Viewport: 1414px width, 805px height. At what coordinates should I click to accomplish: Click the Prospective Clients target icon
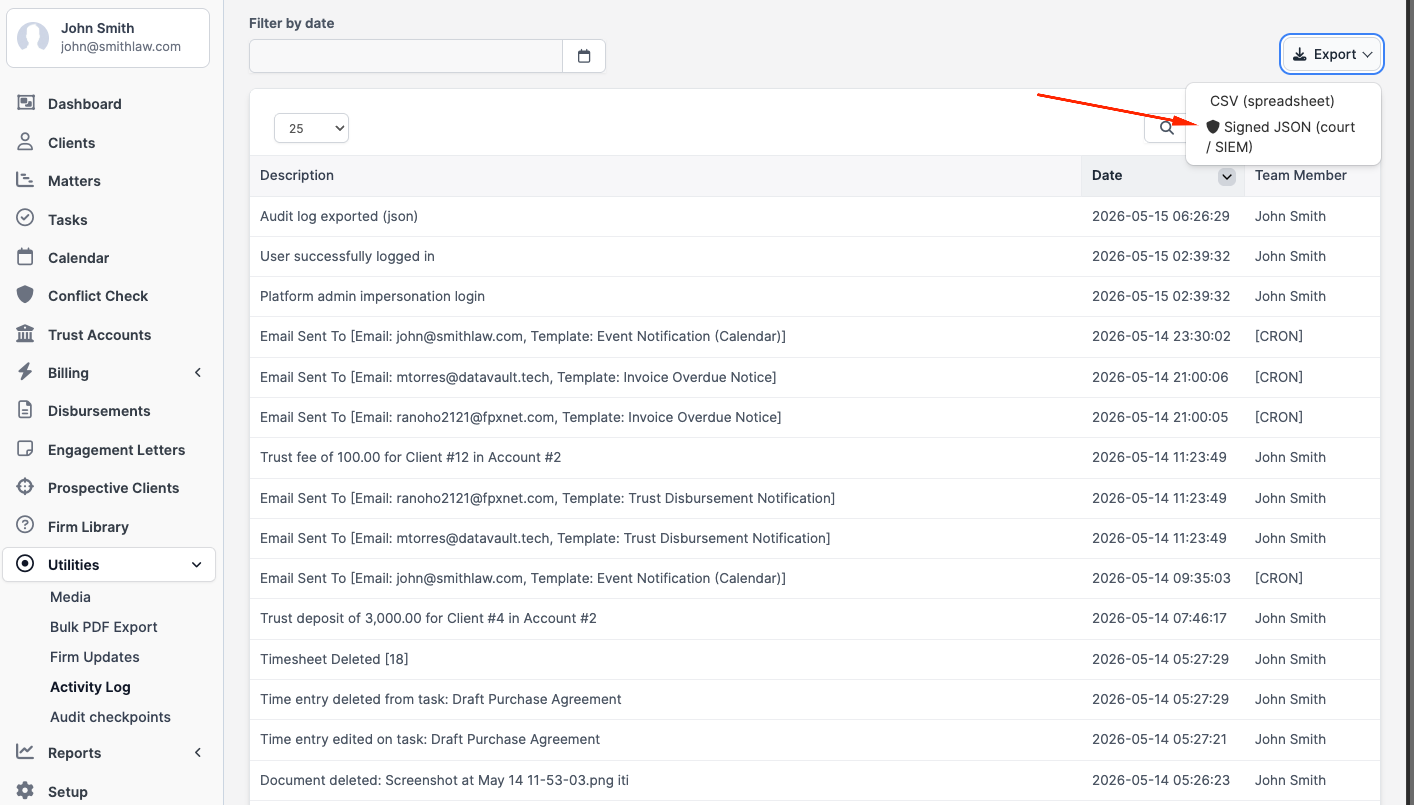tap(26, 487)
